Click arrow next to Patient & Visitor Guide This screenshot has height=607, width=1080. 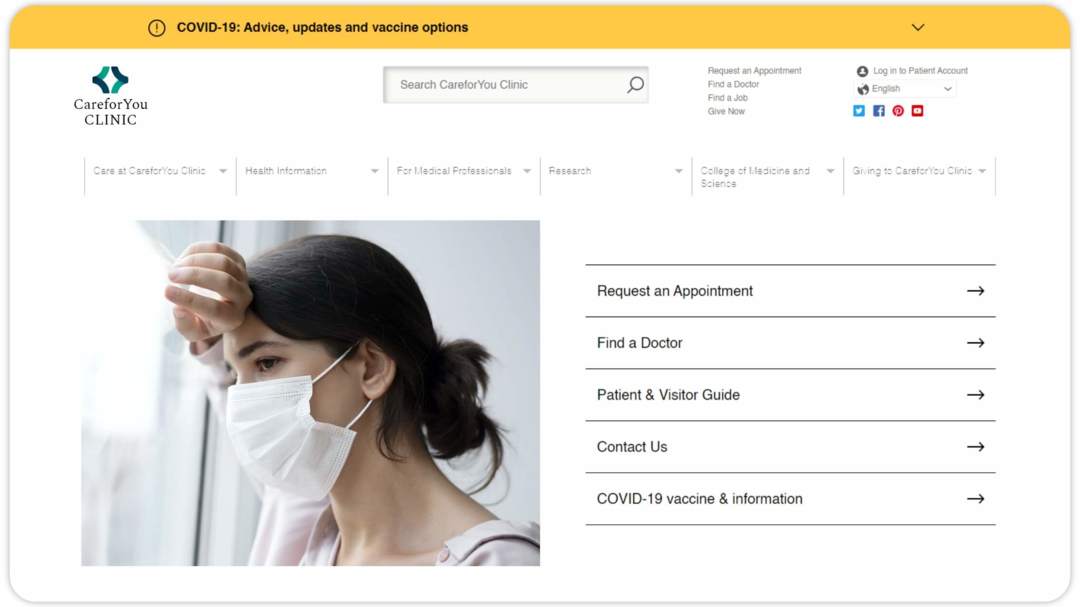click(975, 395)
